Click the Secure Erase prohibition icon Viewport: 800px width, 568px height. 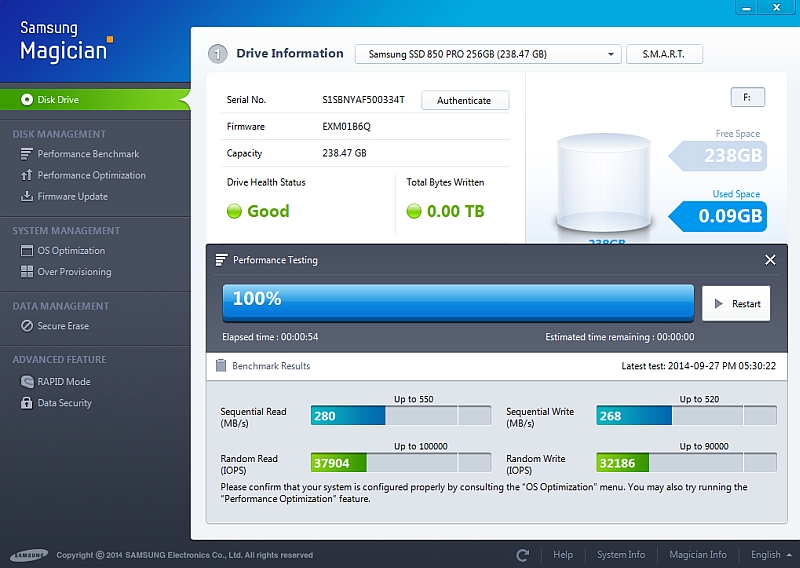pyautogui.click(x=27, y=326)
